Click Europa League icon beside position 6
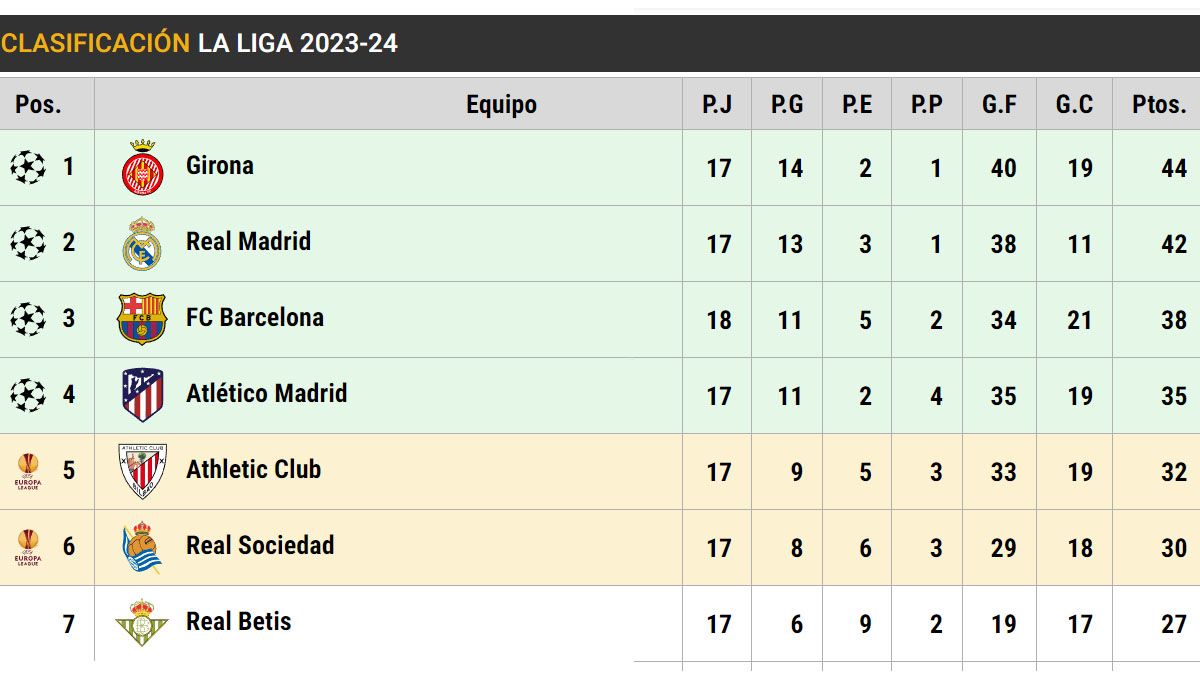This screenshot has height=675, width=1200. pyautogui.click(x=28, y=547)
